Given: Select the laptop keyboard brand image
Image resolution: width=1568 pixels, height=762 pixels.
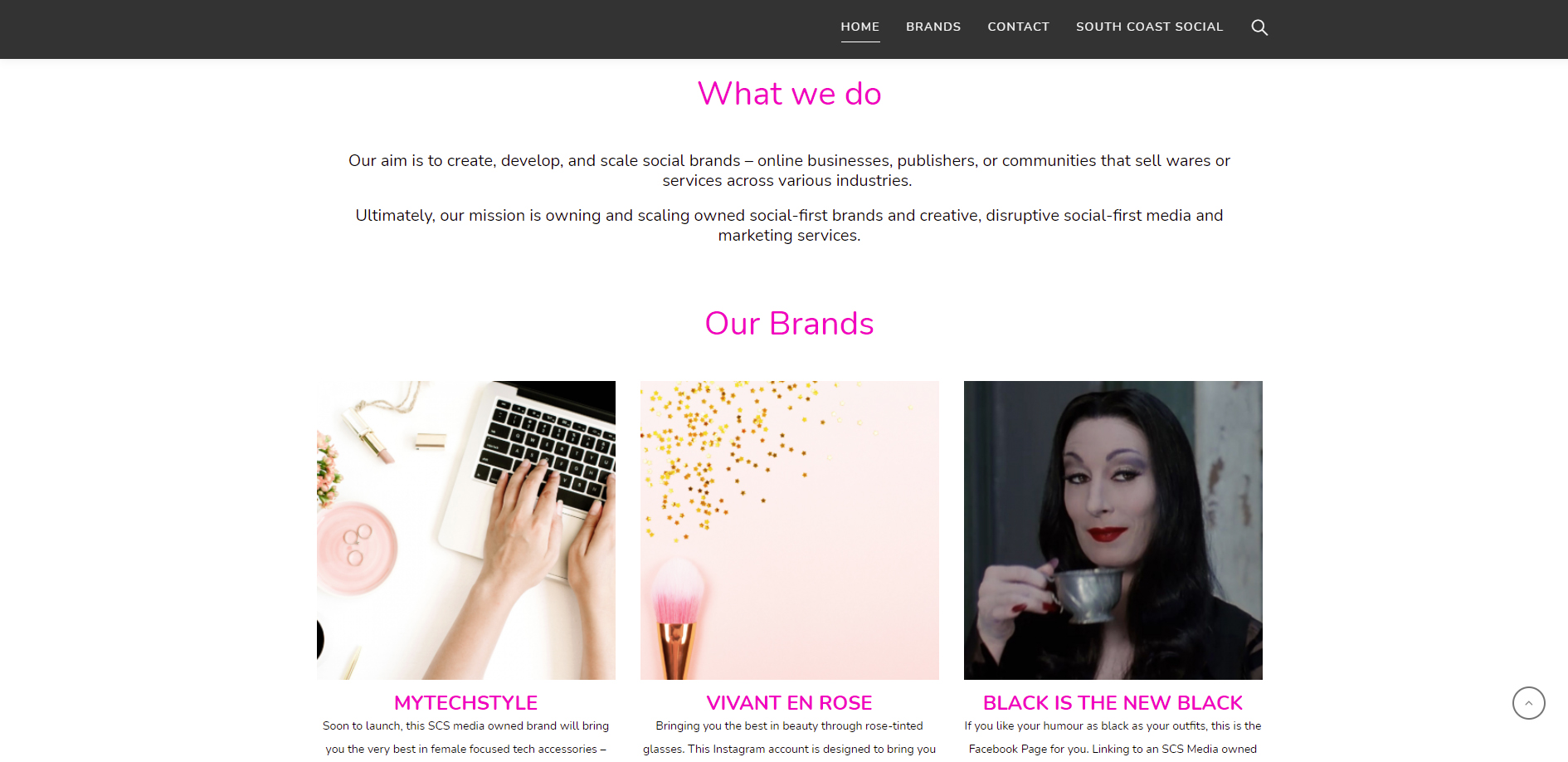Looking at the screenshot, I should pyautogui.click(x=466, y=530).
